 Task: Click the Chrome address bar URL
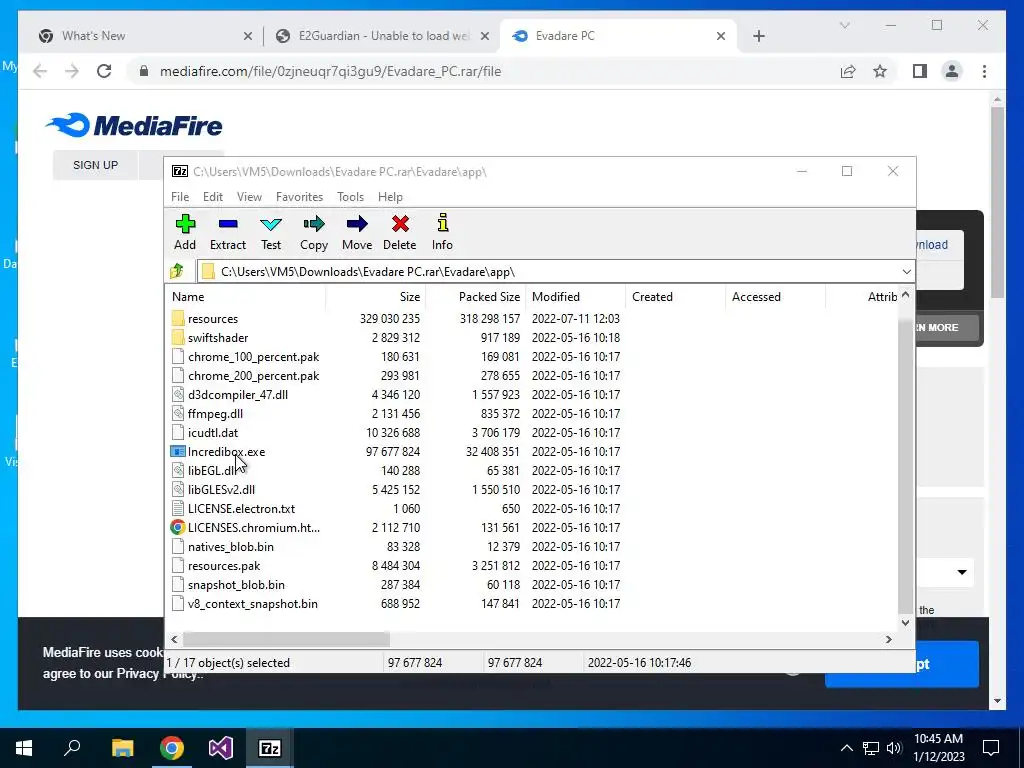[x=330, y=71]
